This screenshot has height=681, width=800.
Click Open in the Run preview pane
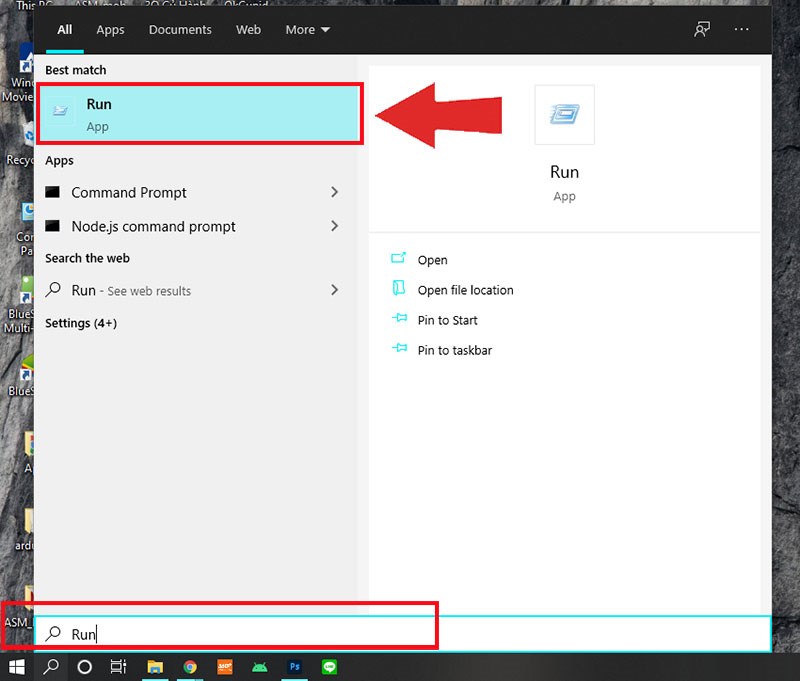[x=432, y=260]
